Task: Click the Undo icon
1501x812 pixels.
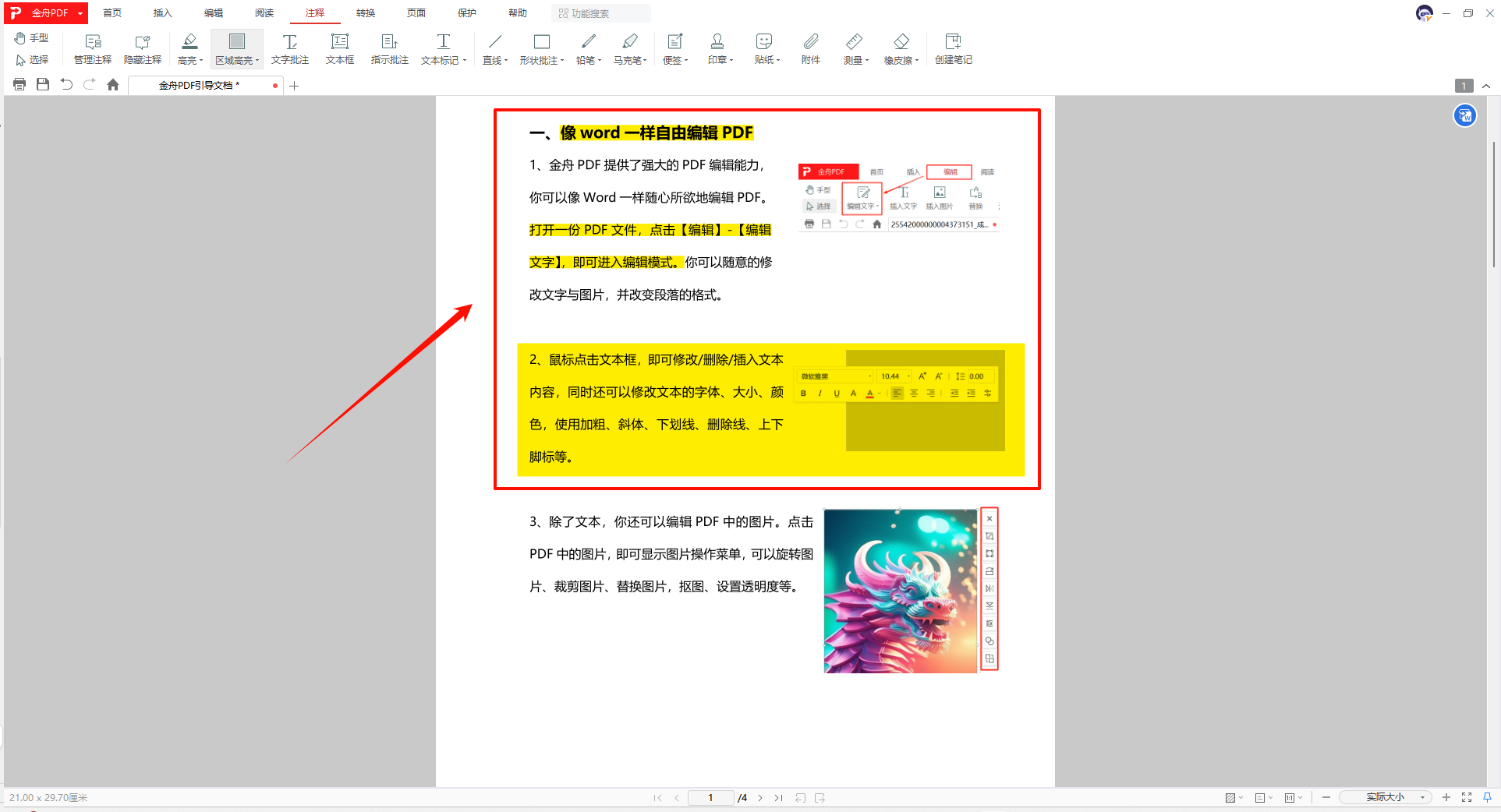Action: (x=66, y=85)
